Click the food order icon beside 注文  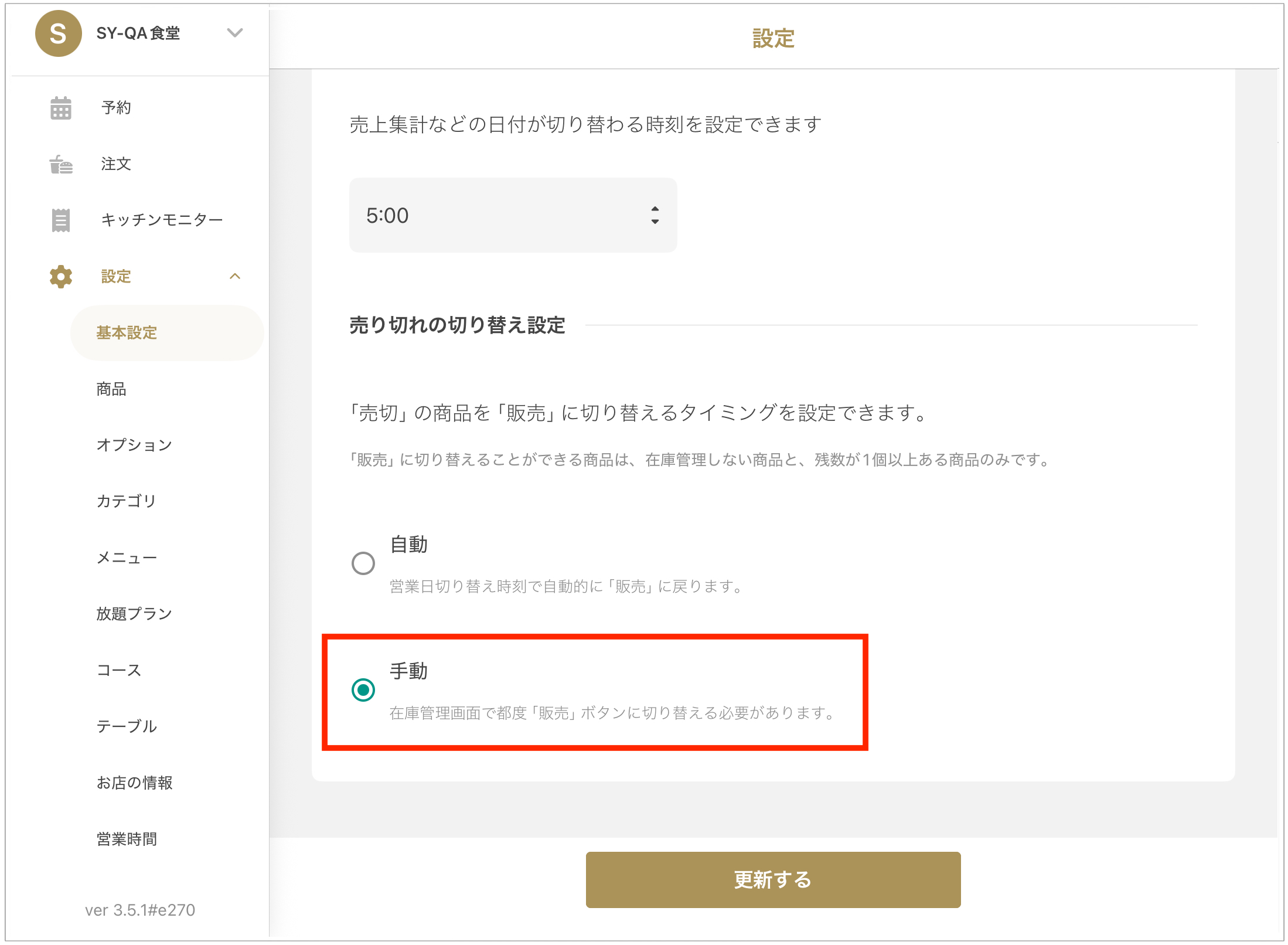pos(61,164)
